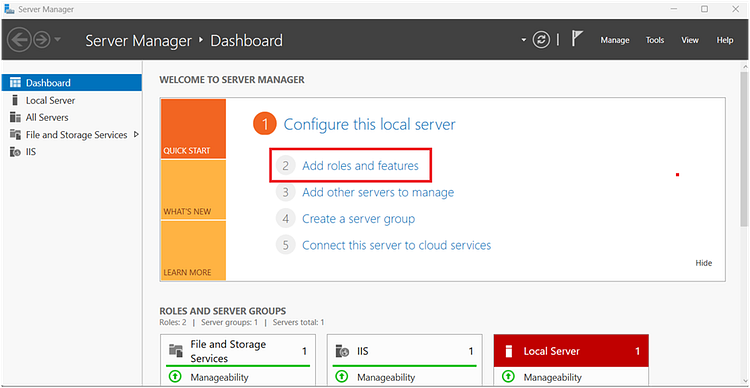750x388 pixels.
Task: Click green status icon in File and Storage tile
Action: pos(175,377)
